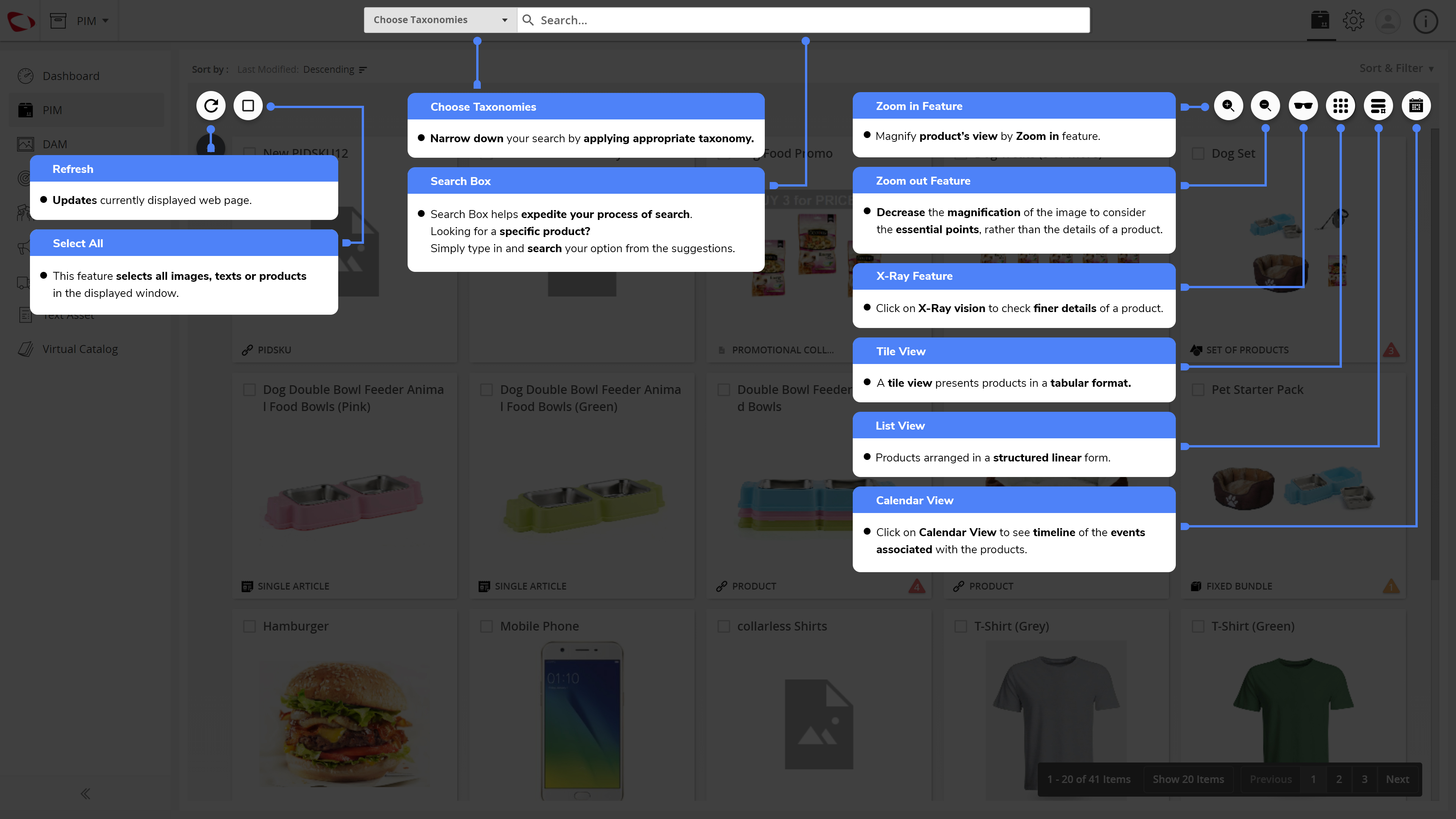Check the Dog Set checkbox
This screenshot has width=1456, height=819.
[1198, 154]
